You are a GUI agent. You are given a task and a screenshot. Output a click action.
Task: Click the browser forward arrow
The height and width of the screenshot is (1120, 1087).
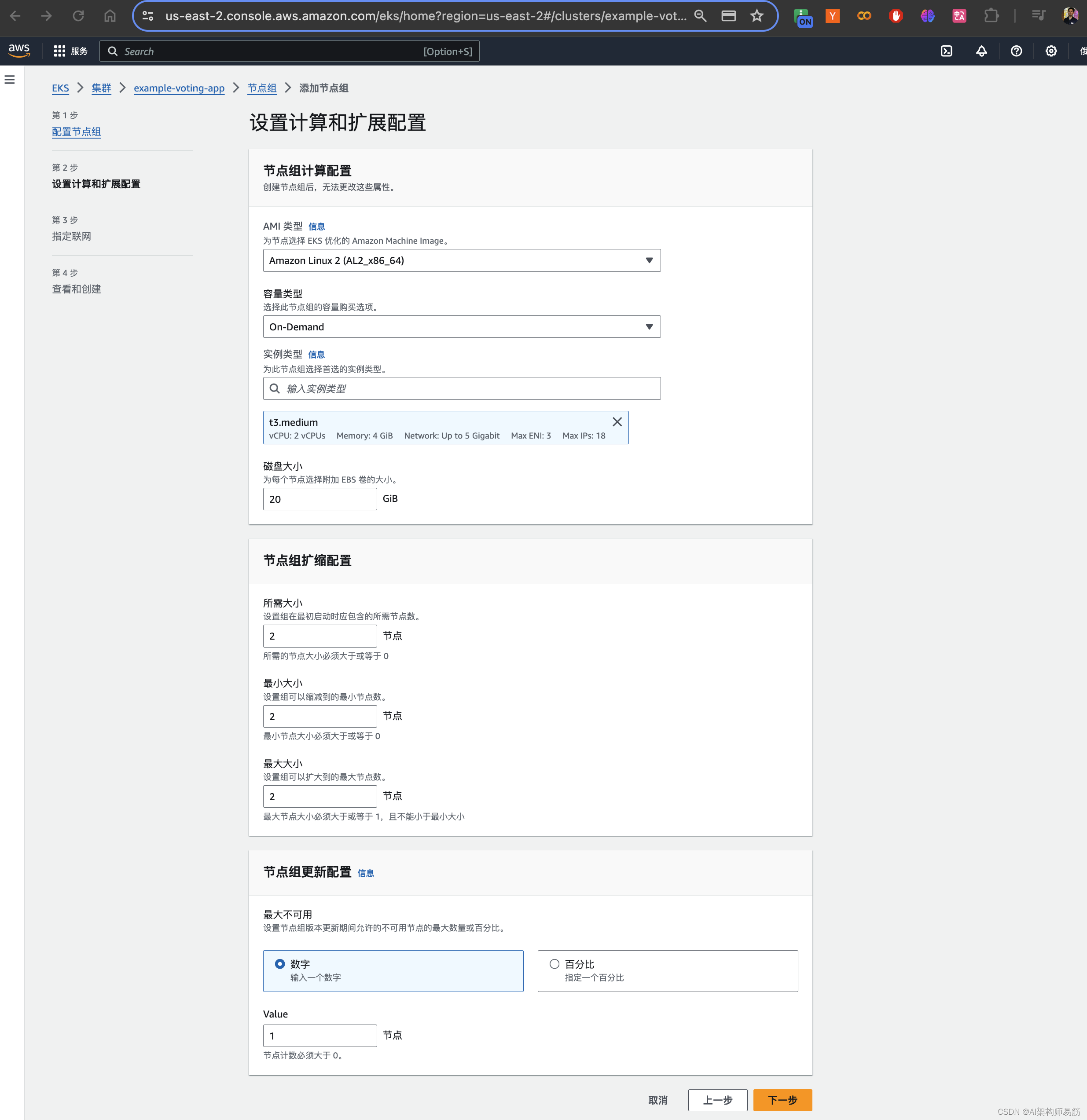[x=47, y=16]
